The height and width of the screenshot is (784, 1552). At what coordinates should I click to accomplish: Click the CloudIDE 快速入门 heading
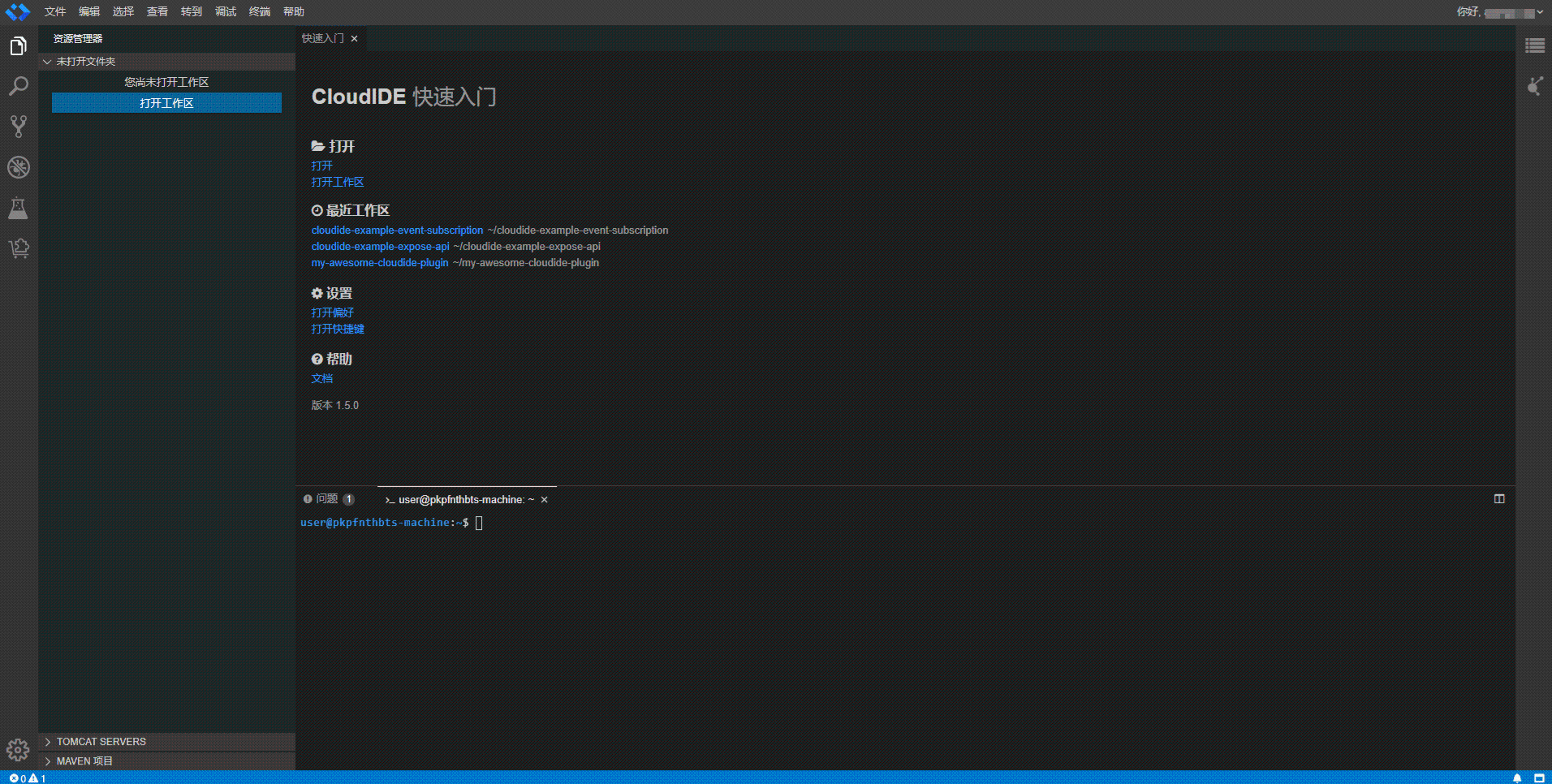pyautogui.click(x=404, y=97)
